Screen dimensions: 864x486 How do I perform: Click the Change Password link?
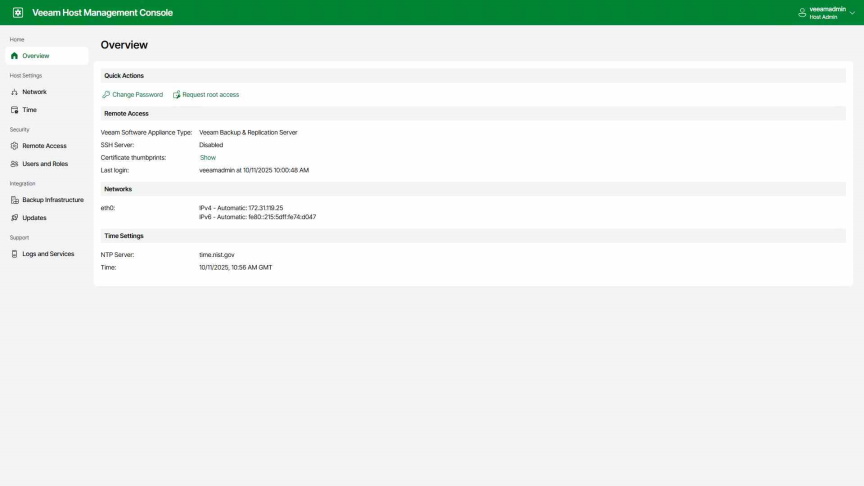tap(137, 95)
